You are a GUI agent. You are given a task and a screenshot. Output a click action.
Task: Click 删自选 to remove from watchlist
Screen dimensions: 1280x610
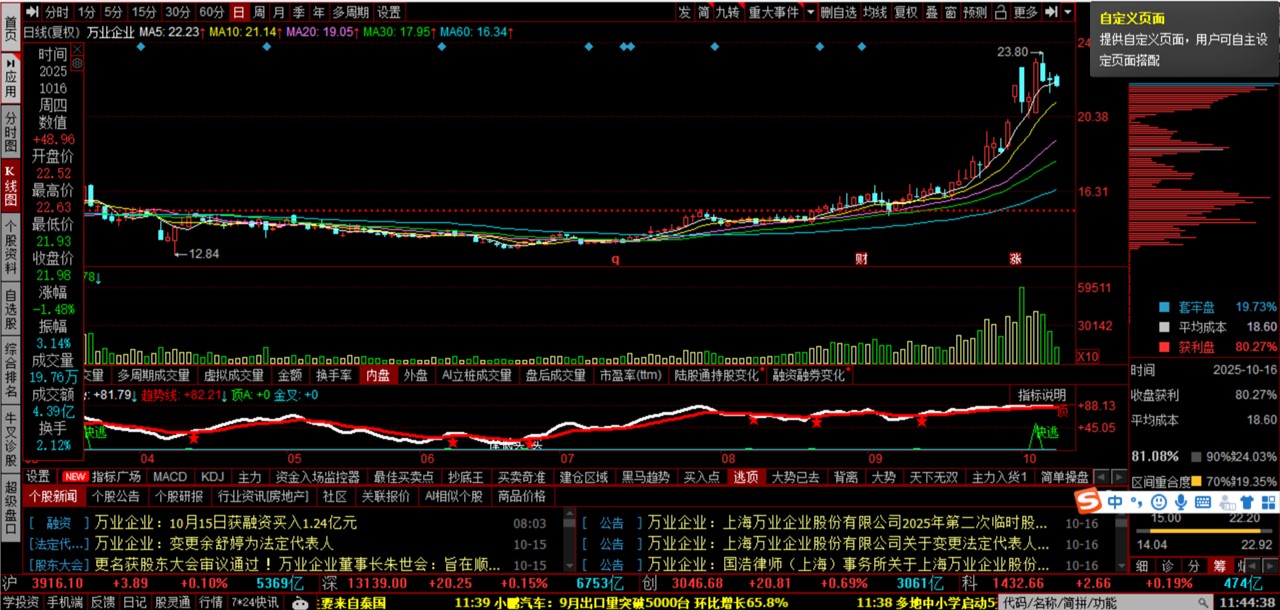(839, 12)
